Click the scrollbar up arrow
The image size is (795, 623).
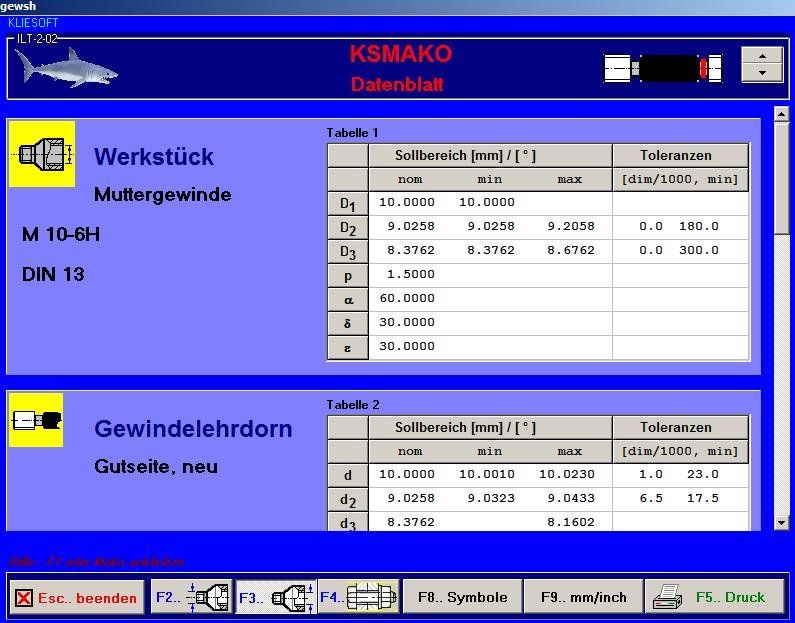781,114
